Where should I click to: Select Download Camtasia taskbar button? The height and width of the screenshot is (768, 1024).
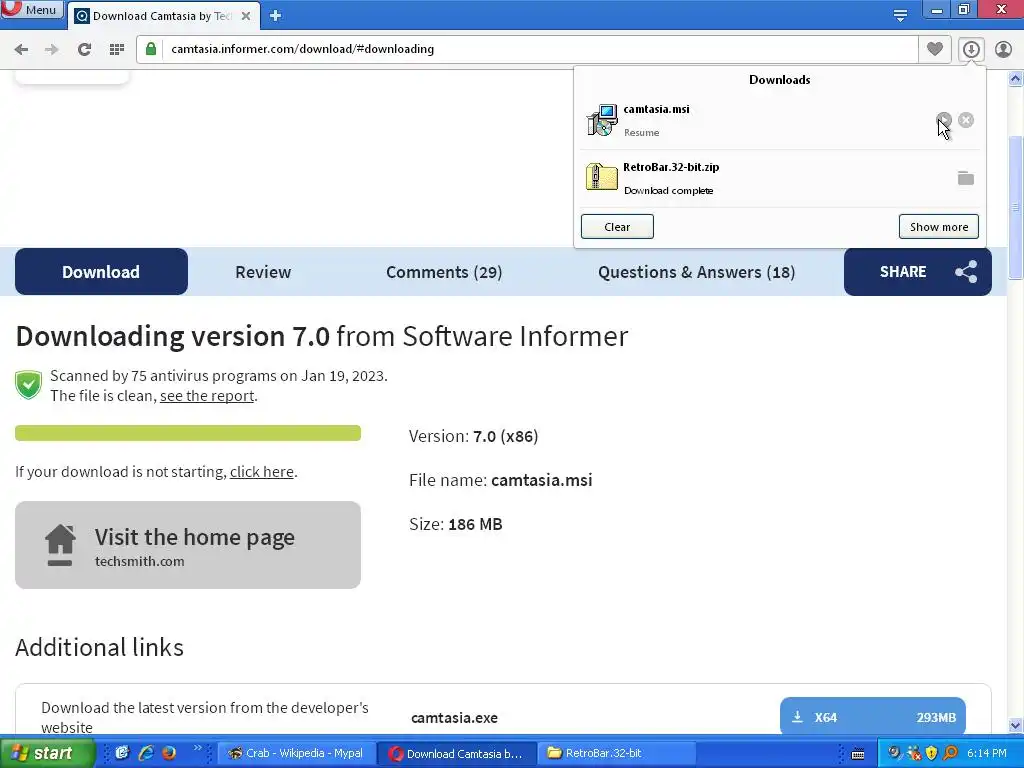pyautogui.click(x=457, y=753)
